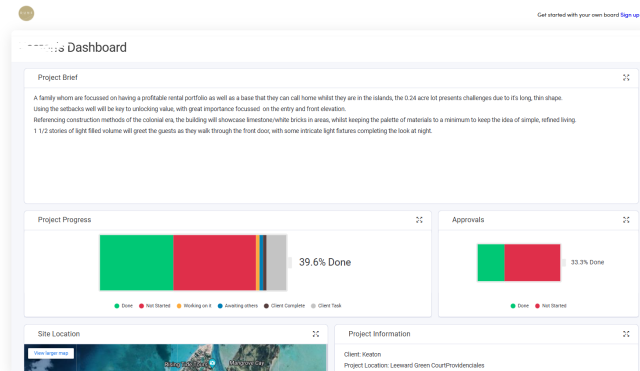Select gray Client Task segment in progress bar
Image resolution: width=640 pixels, height=371 pixels.
tap(276, 262)
